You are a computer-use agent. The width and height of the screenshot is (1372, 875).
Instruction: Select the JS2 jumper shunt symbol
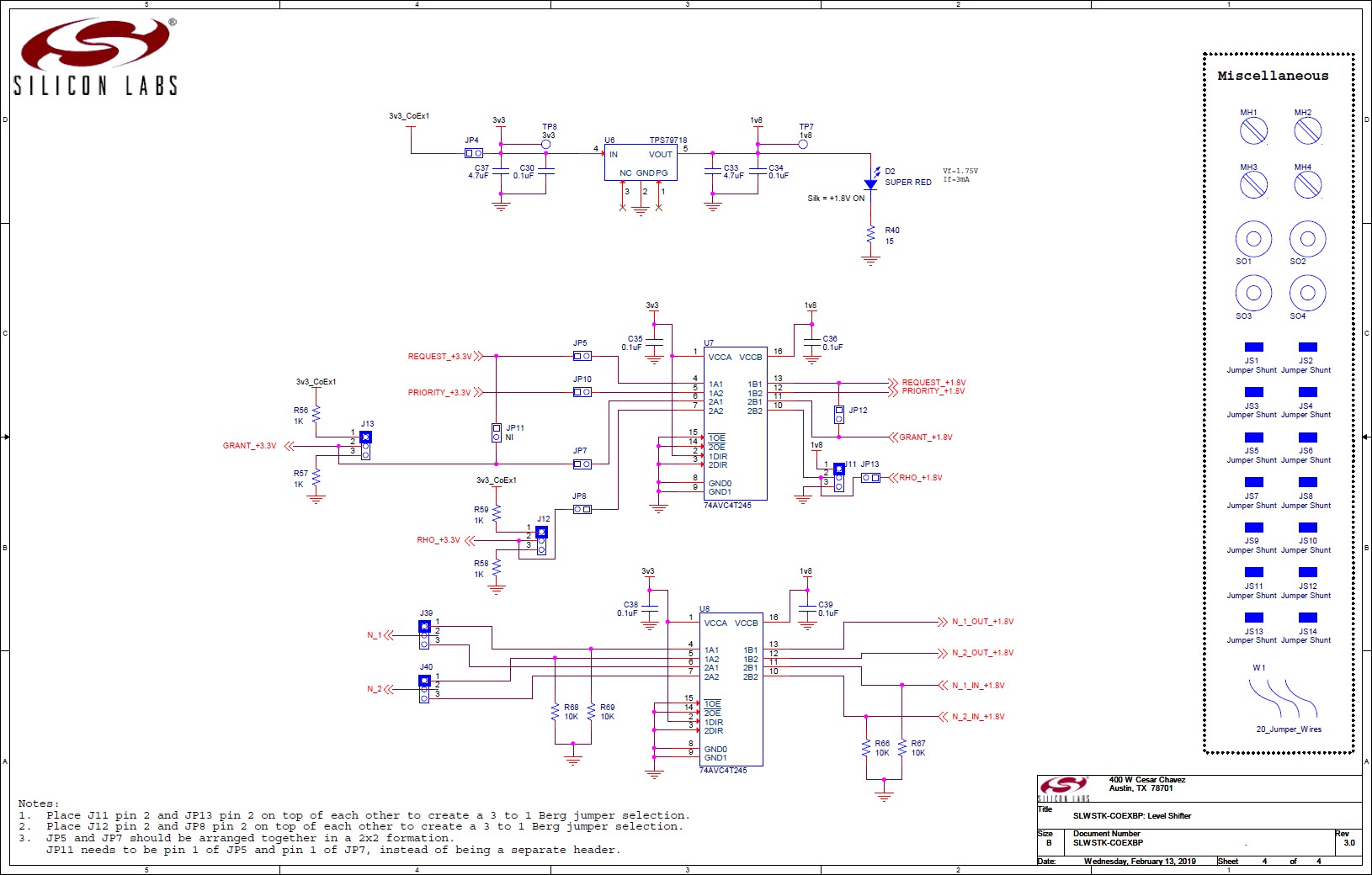pyautogui.click(x=1307, y=347)
